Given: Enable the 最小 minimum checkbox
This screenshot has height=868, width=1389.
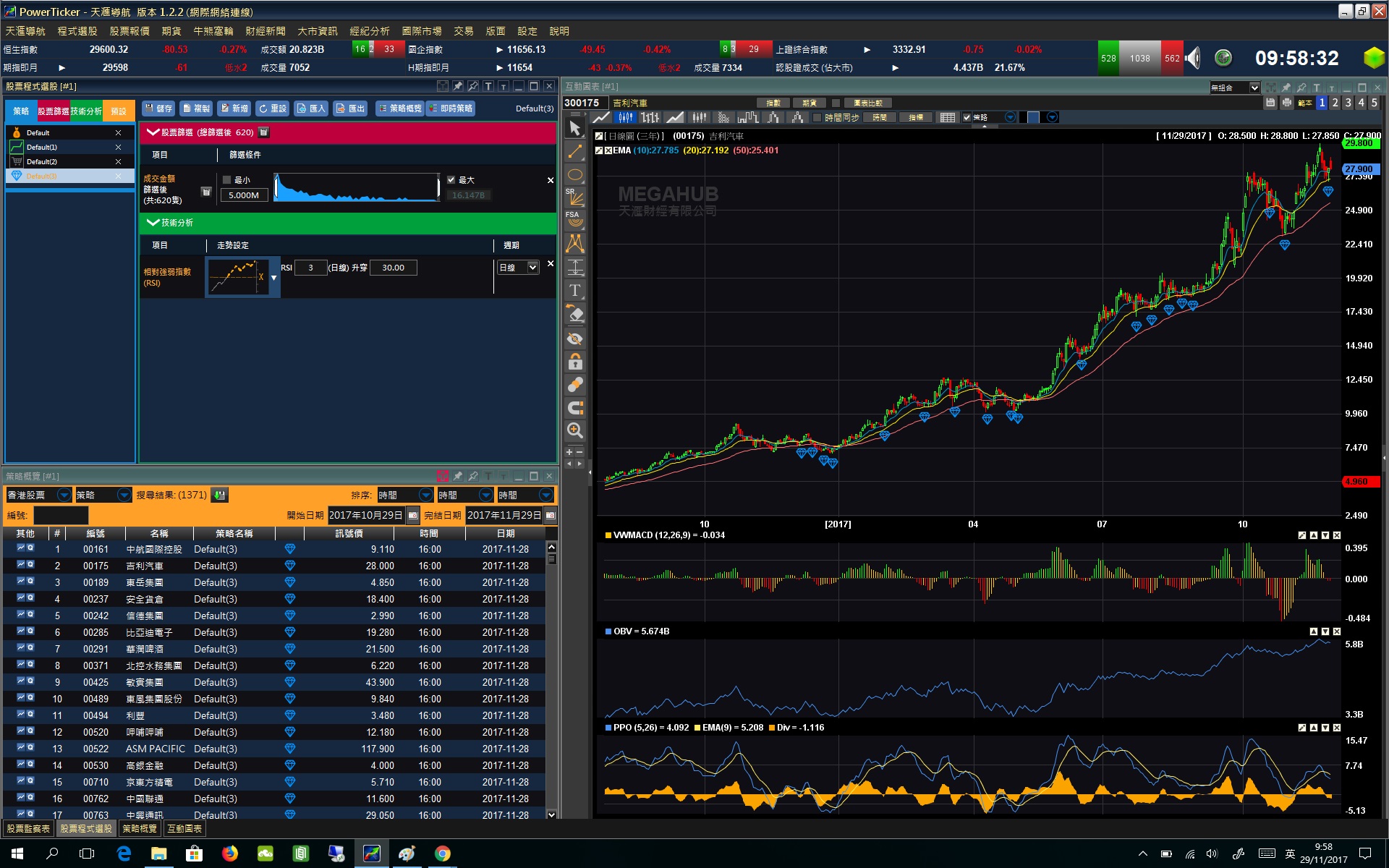Looking at the screenshot, I should tap(227, 180).
